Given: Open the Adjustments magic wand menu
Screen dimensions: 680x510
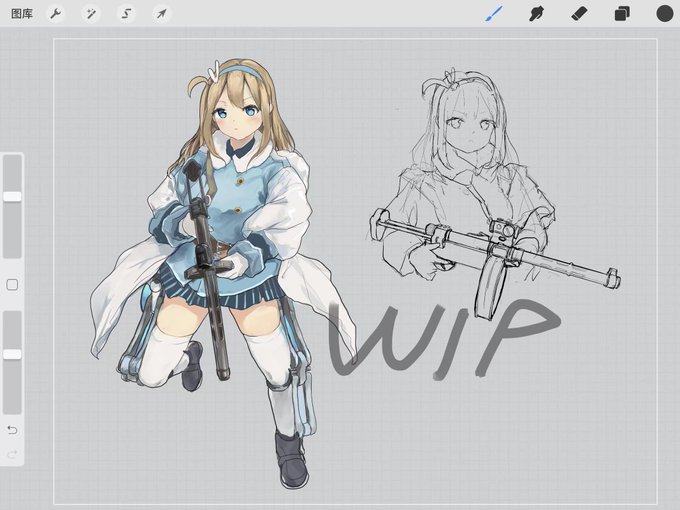Looking at the screenshot, I should click(91, 14).
